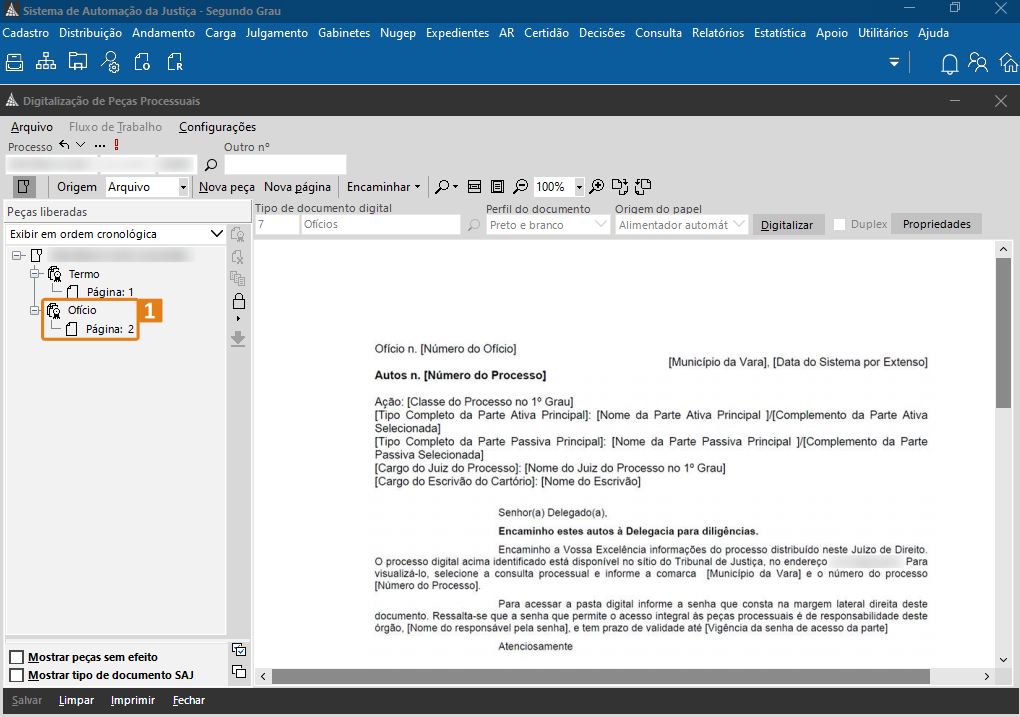Select the Ofício tree item
Screen dimensions: 1020x717
[82, 310]
